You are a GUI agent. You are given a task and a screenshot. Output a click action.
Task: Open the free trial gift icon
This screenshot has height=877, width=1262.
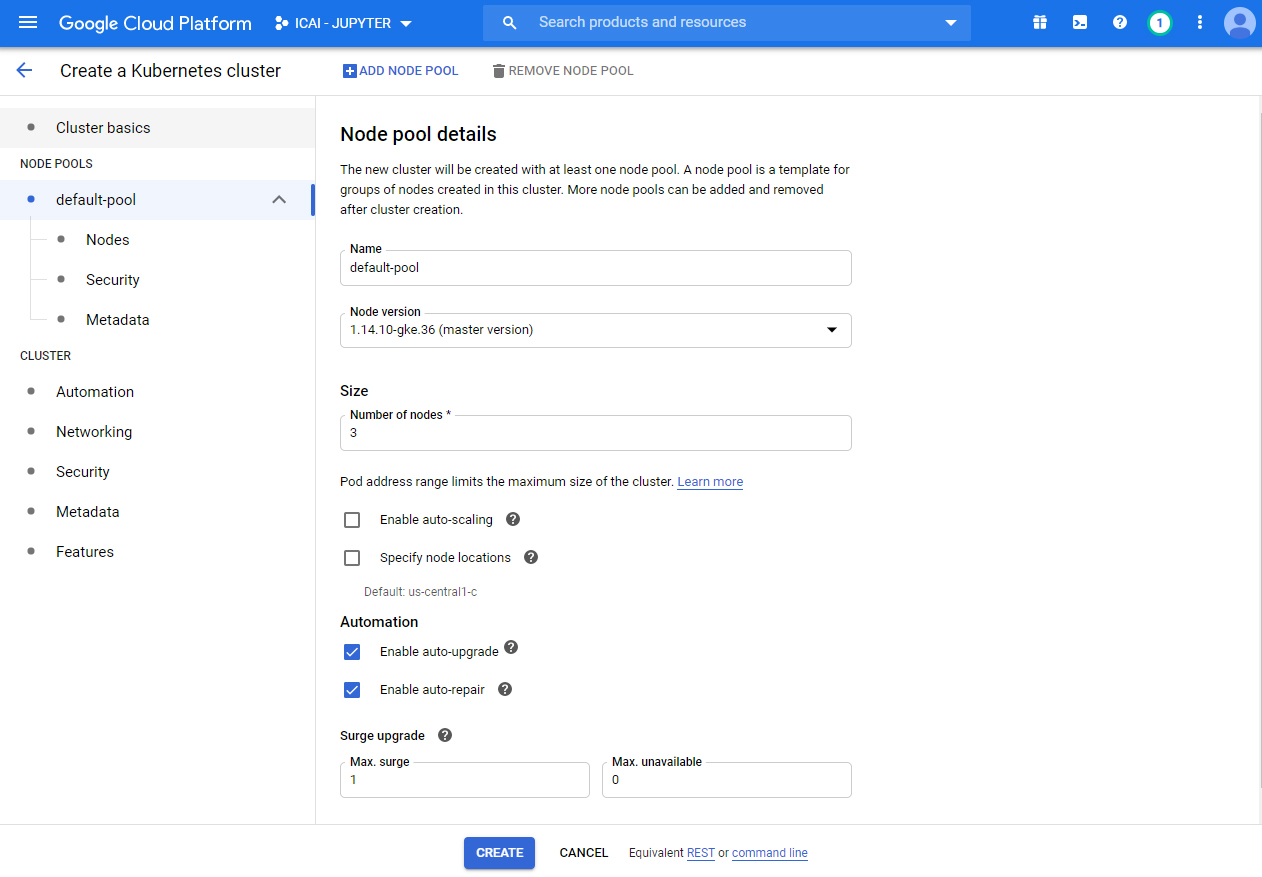tap(1040, 22)
